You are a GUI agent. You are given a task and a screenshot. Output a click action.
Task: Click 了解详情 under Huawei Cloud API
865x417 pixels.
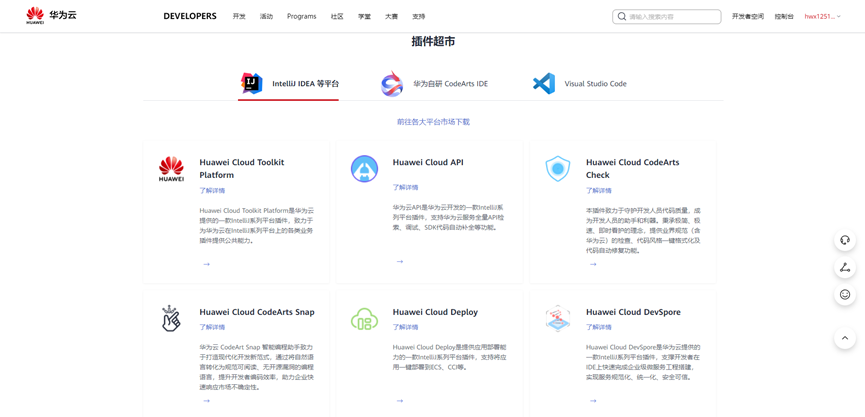click(x=405, y=188)
